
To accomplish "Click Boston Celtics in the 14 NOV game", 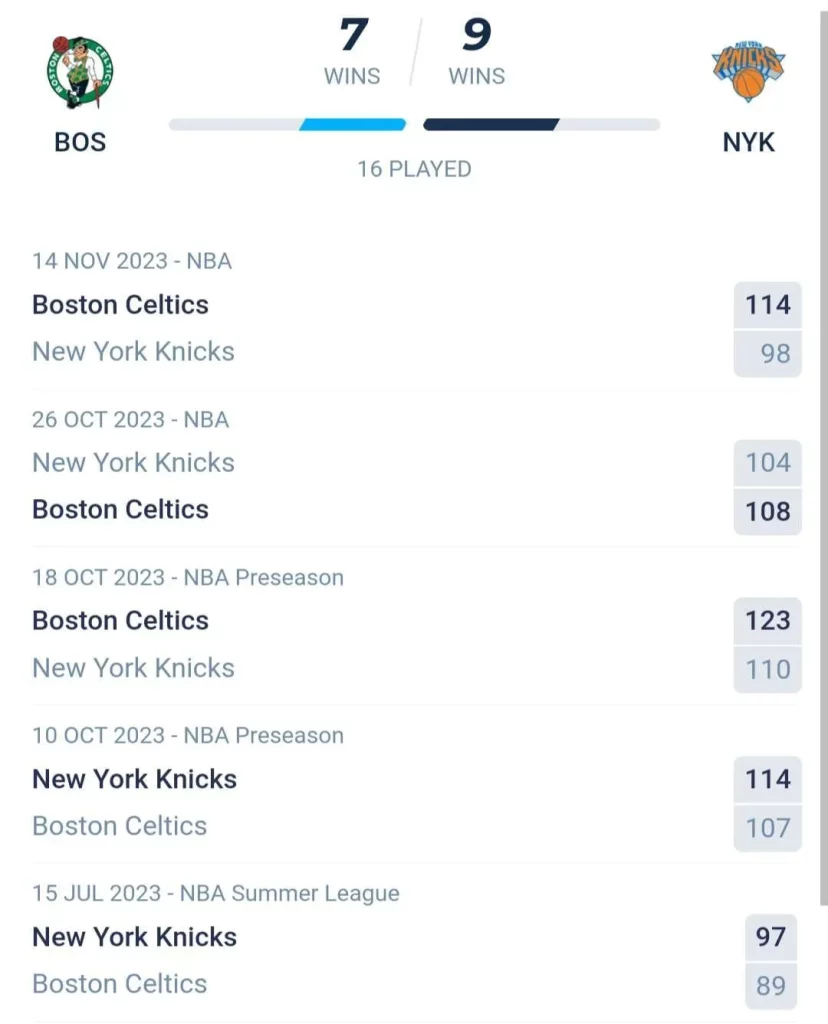I will pos(121,305).
